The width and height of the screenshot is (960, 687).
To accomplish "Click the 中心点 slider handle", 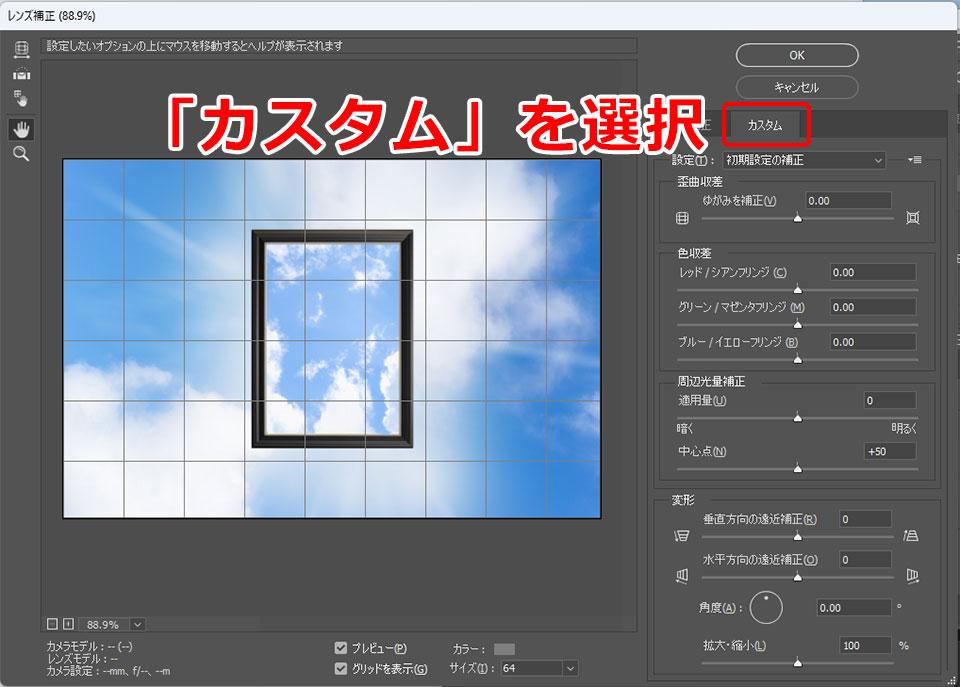I will click(x=798, y=469).
